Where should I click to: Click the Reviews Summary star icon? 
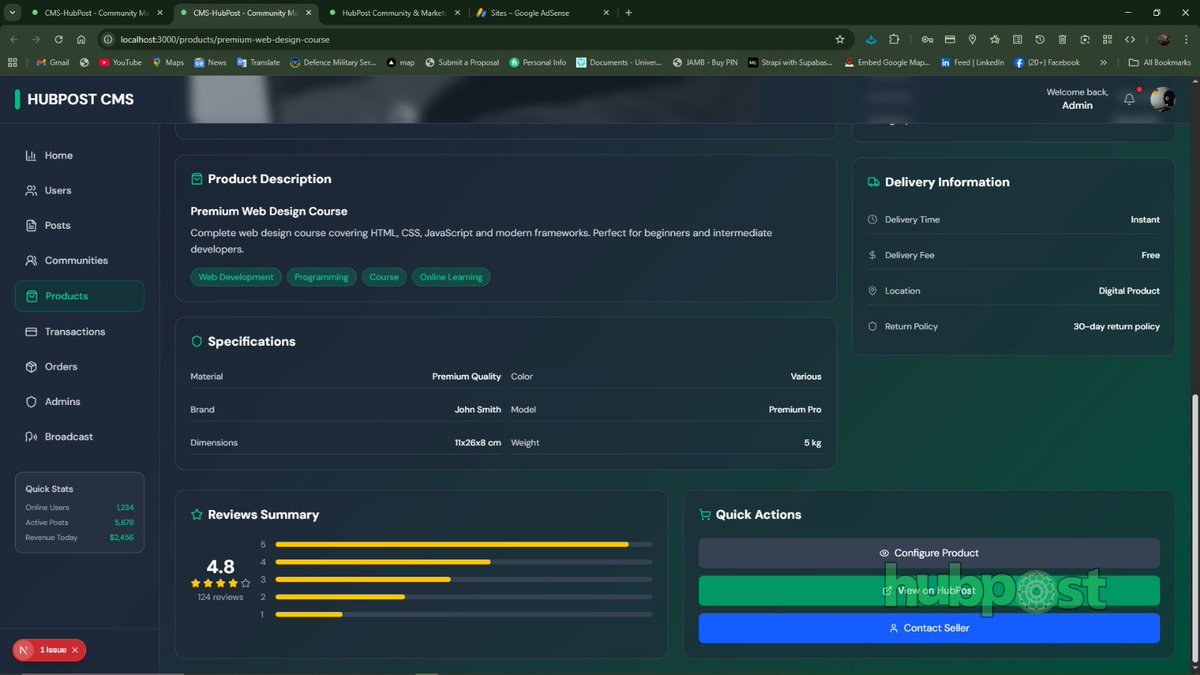coord(197,514)
